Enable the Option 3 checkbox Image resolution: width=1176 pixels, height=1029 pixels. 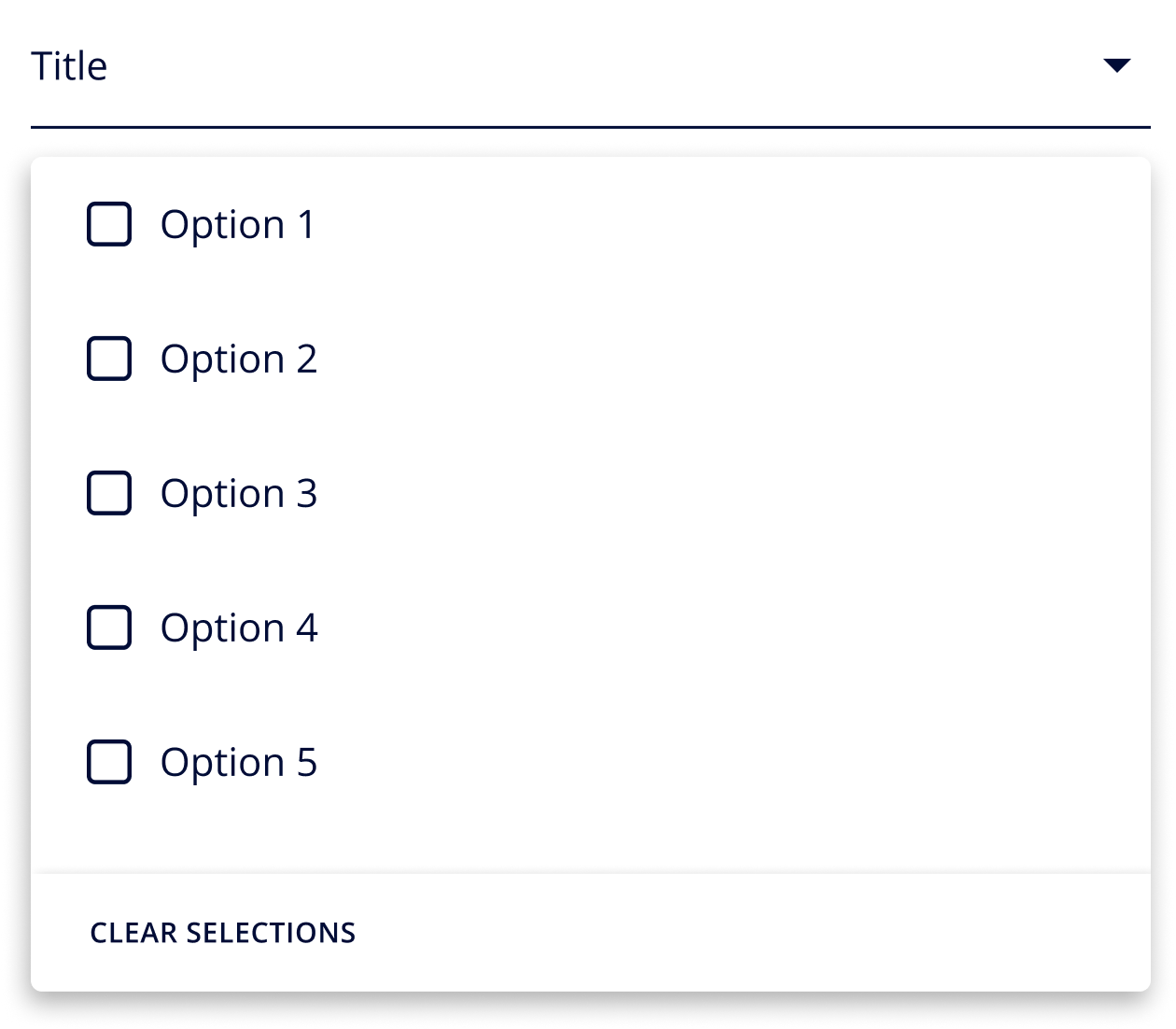pos(109,493)
